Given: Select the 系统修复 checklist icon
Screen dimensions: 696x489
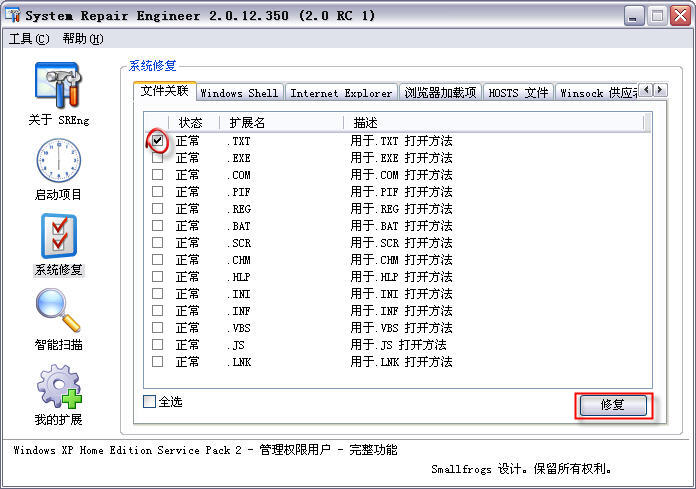Looking at the screenshot, I should tap(59, 236).
